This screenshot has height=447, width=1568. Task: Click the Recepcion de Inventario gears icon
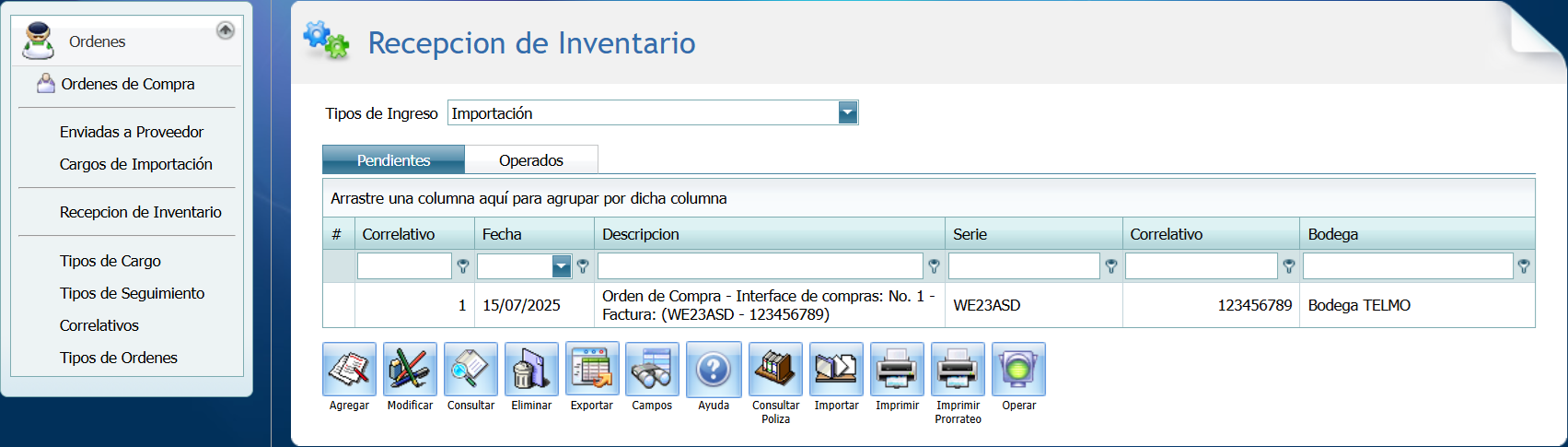point(326,41)
